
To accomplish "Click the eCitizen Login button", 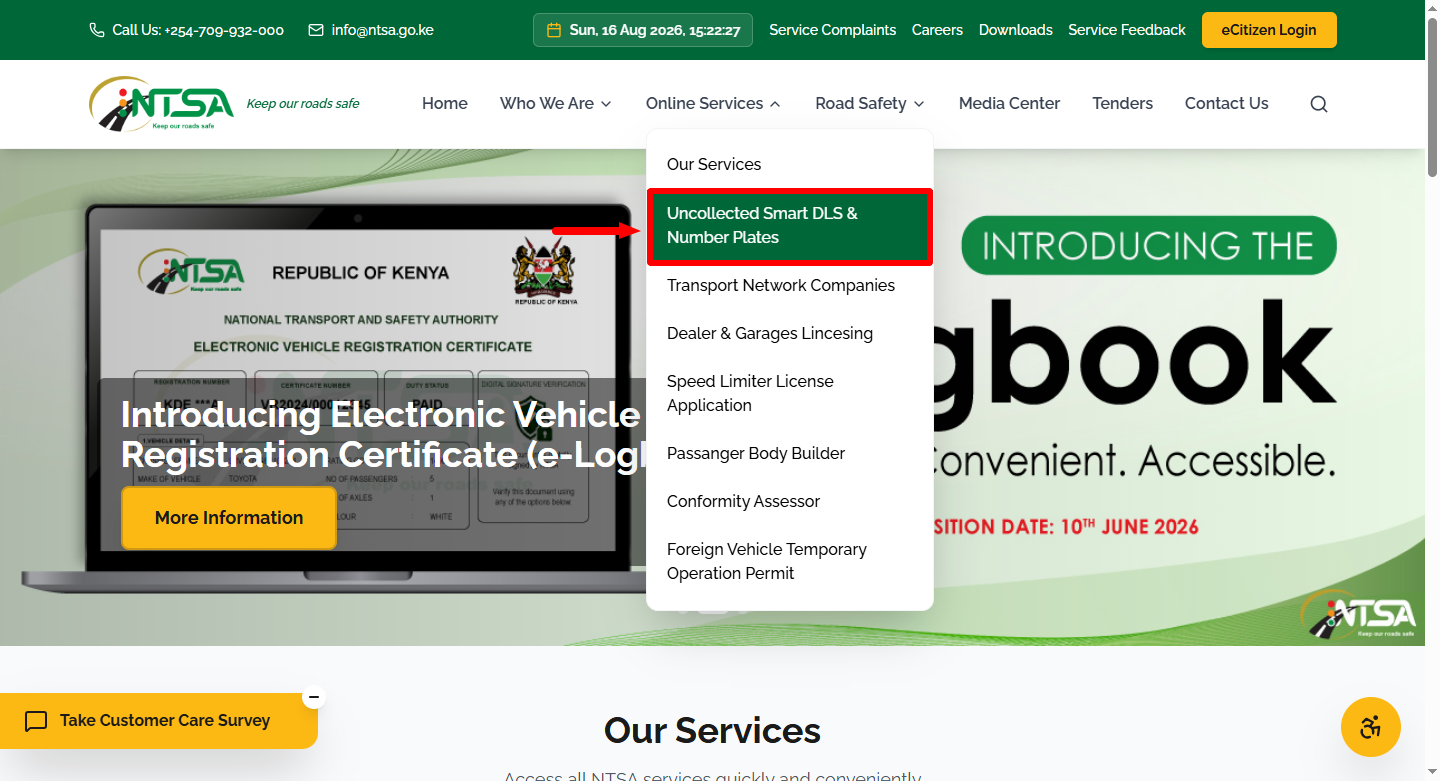I will click(1269, 30).
